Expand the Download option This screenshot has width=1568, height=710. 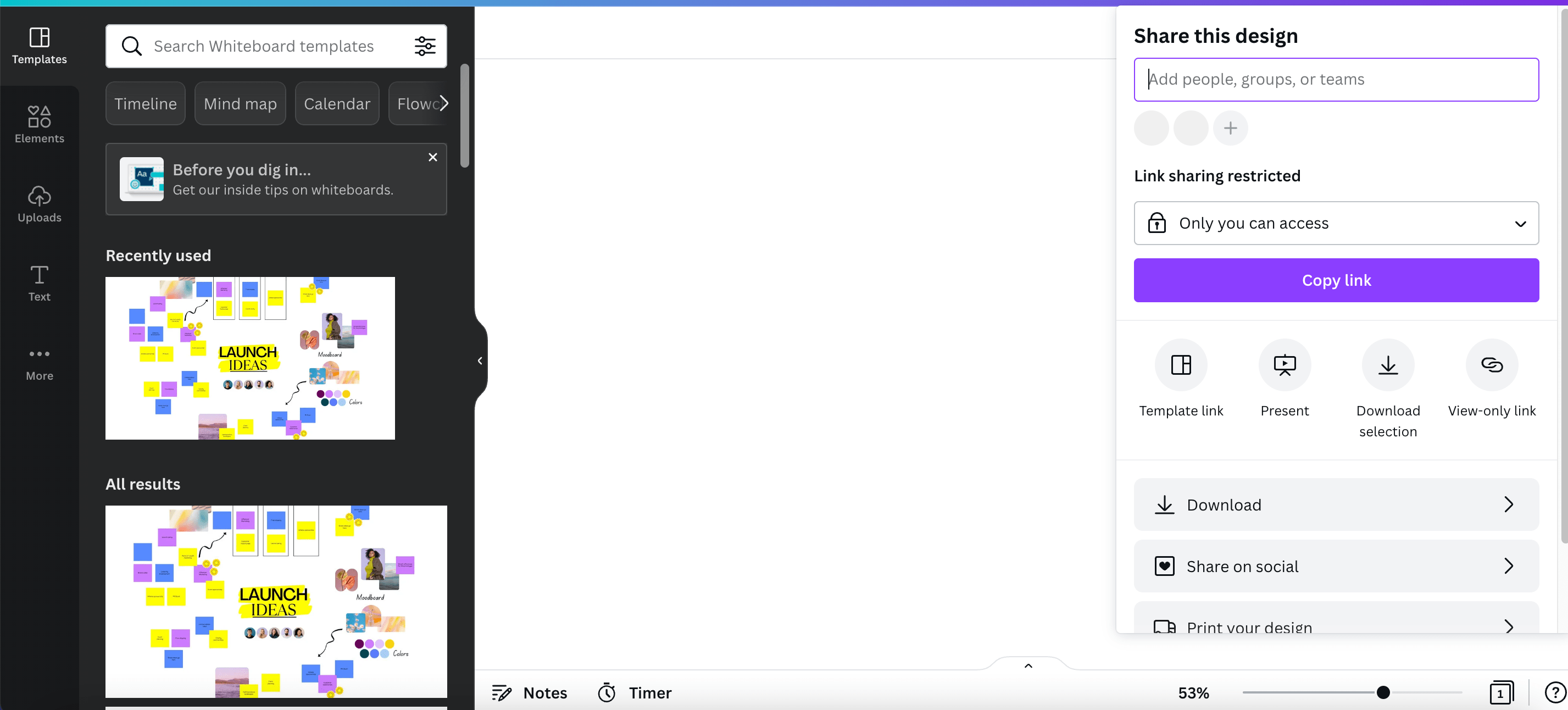[x=1336, y=505]
